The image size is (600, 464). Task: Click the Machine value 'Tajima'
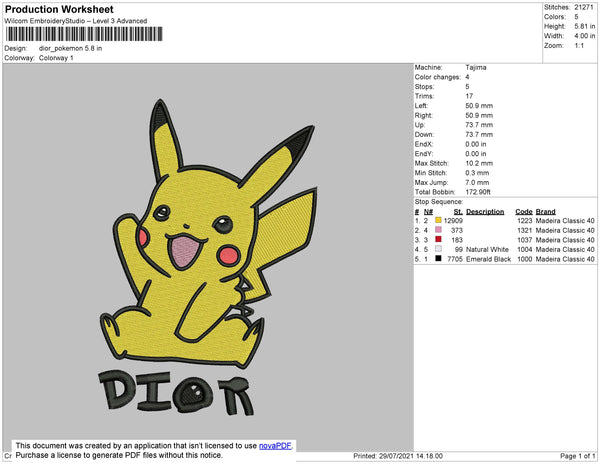click(x=476, y=67)
